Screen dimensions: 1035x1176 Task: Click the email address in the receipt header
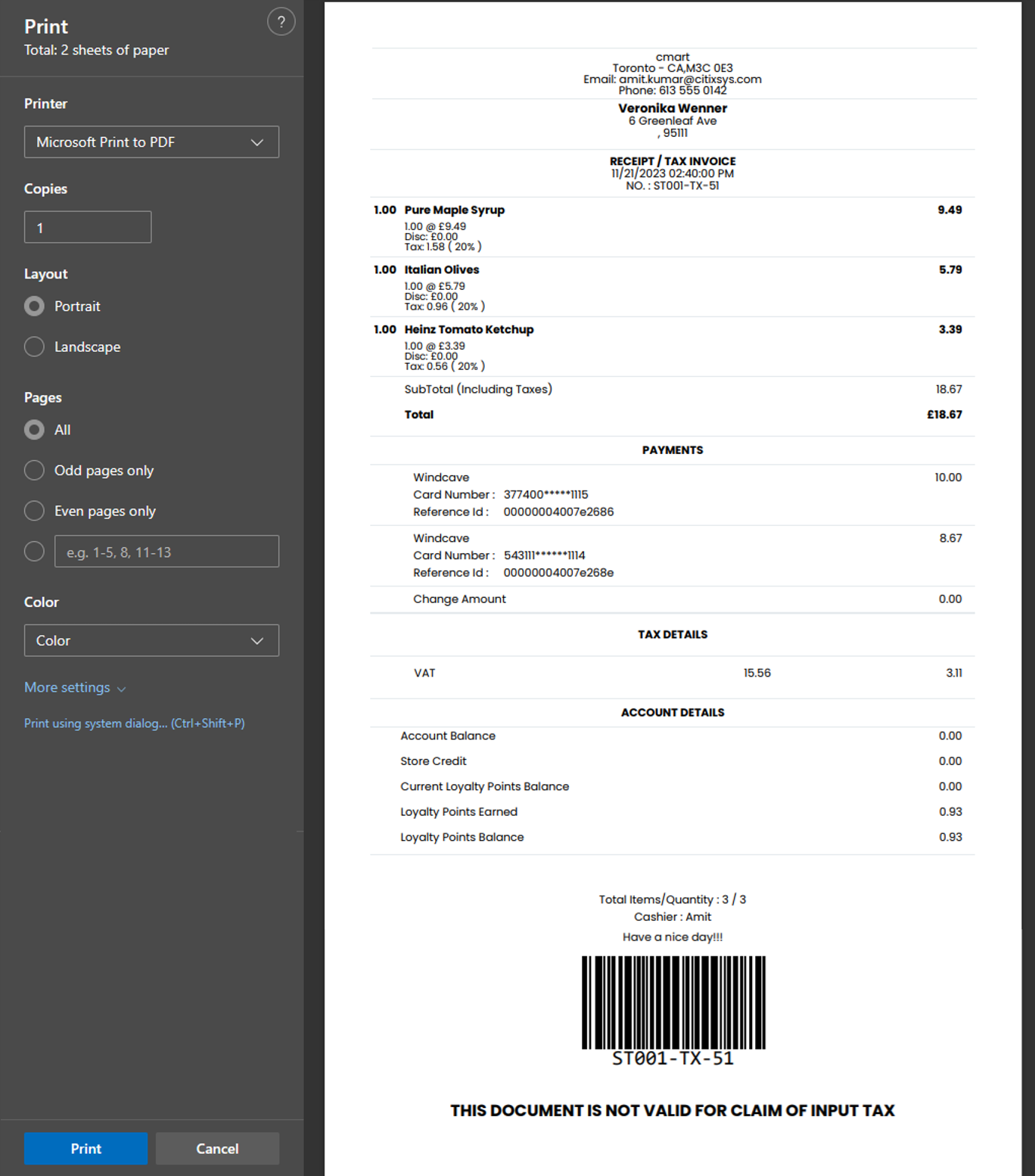(689, 79)
